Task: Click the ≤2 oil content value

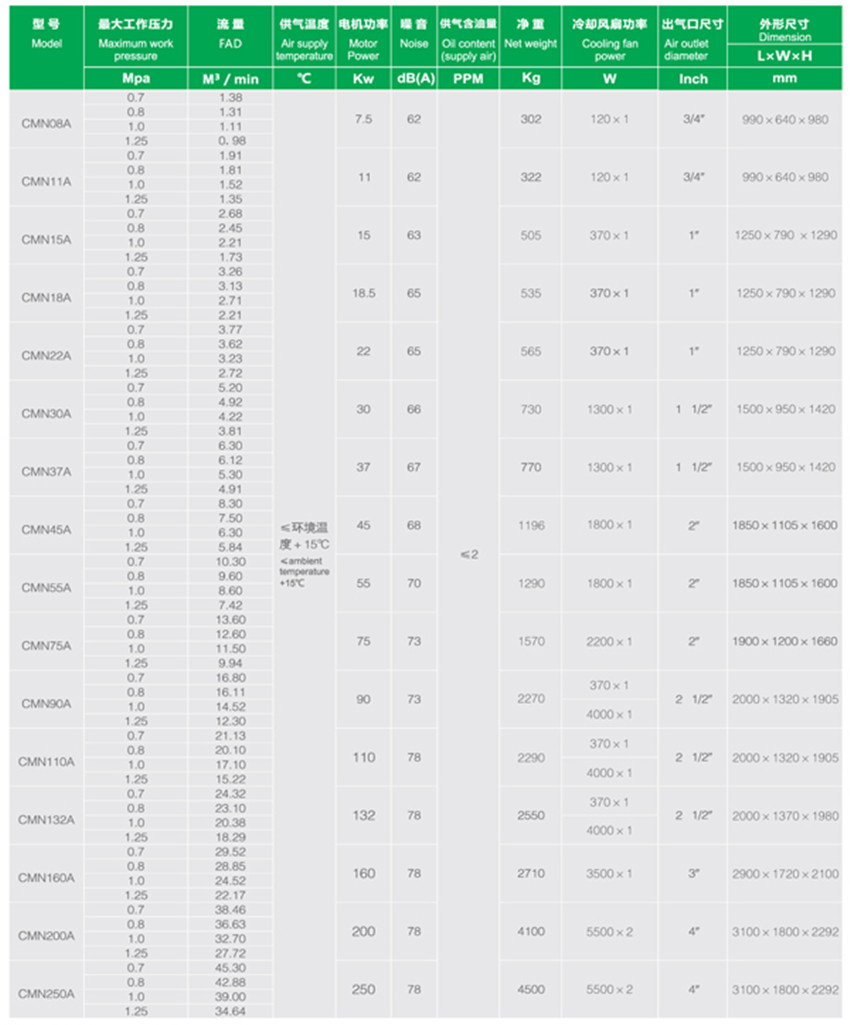Action: coord(468,554)
